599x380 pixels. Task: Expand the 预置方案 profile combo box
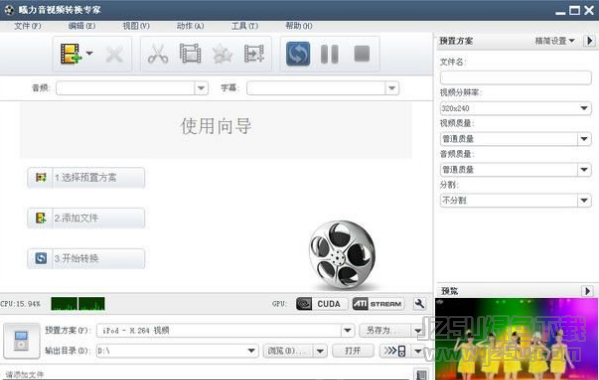pyautogui.click(x=347, y=330)
